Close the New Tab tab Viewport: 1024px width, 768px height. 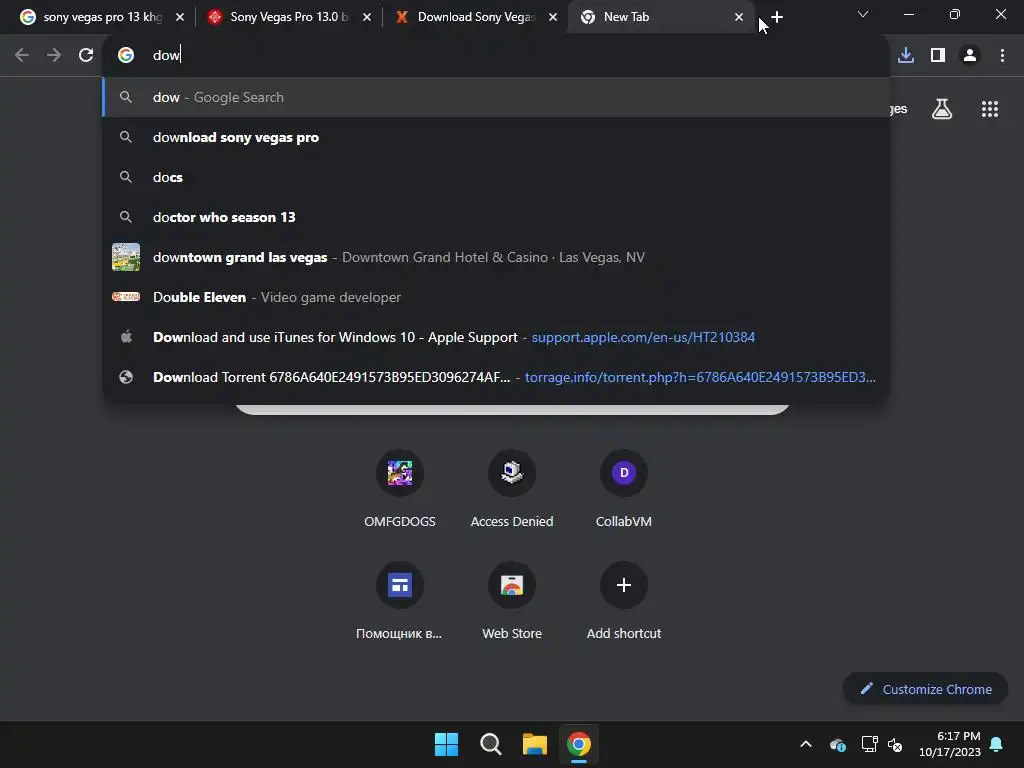pyautogui.click(x=739, y=17)
